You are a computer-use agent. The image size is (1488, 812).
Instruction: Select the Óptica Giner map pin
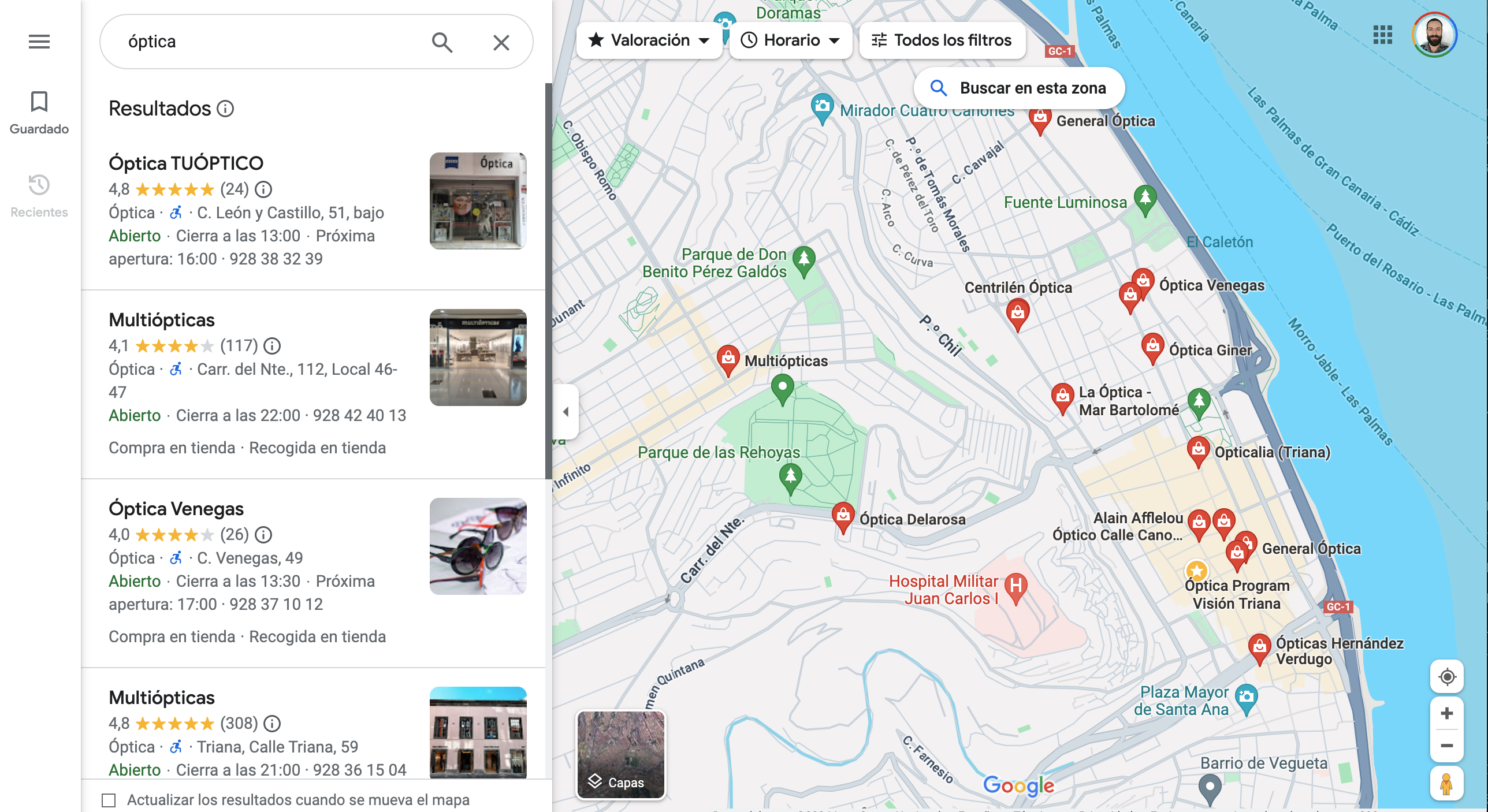(1153, 348)
